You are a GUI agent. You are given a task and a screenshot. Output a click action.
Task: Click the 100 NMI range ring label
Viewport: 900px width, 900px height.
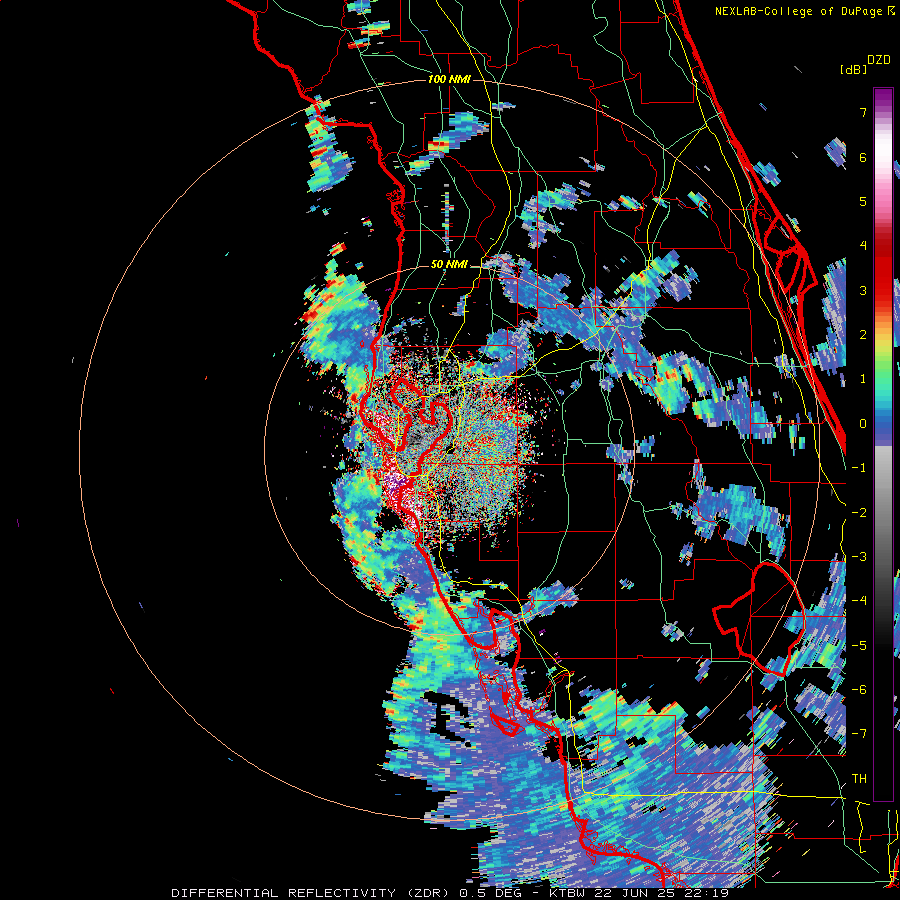point(449,79)
